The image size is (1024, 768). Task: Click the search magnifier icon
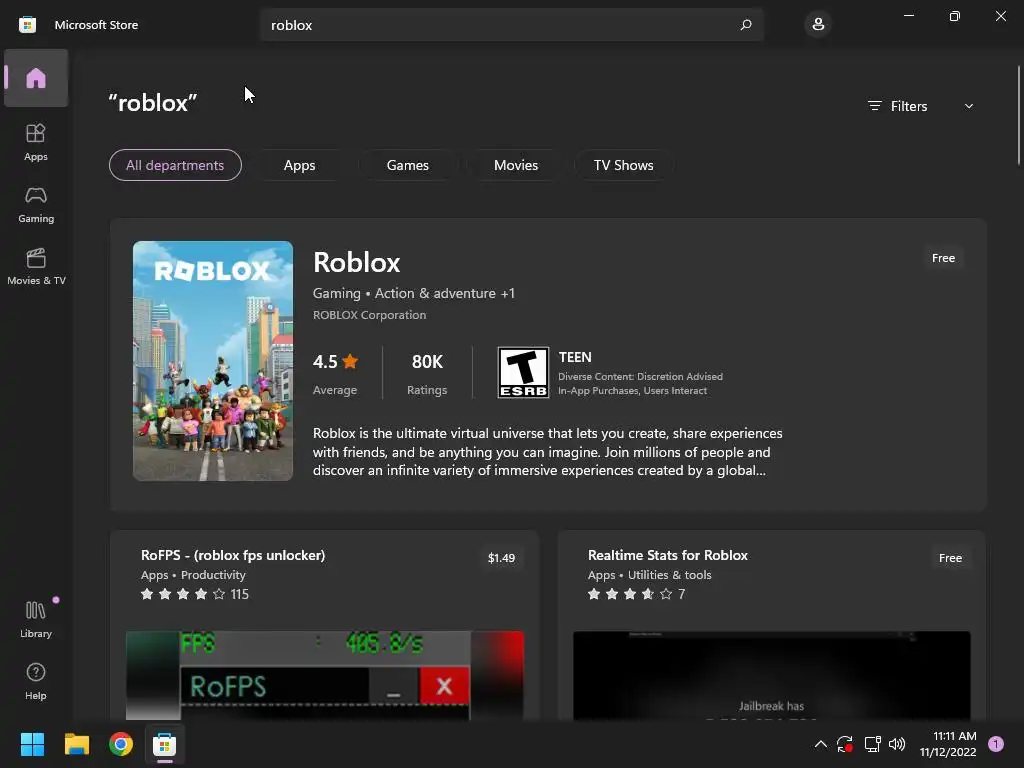click(x=746, y=25)
